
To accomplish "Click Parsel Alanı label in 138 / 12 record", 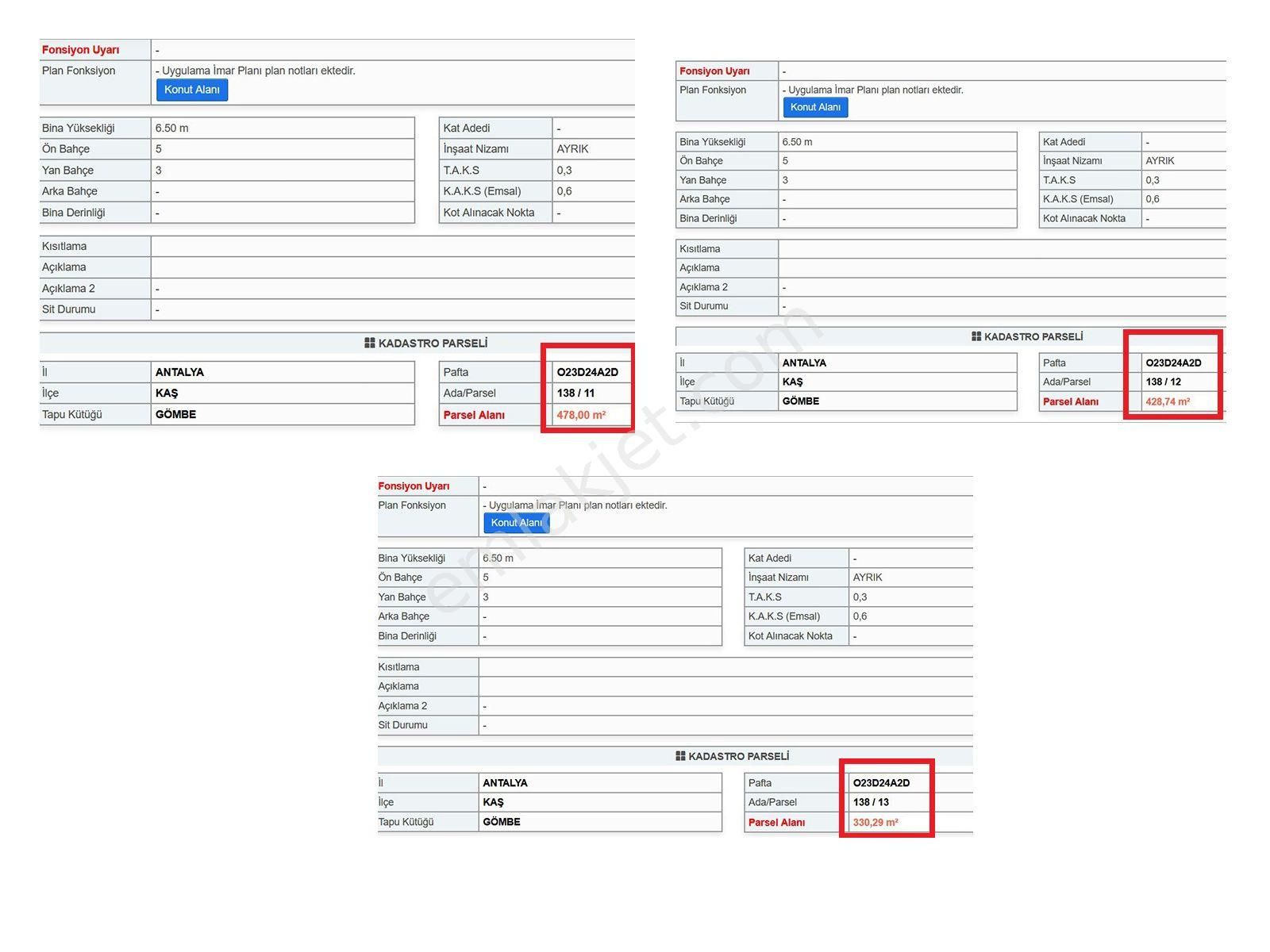I will coord(1071,401).
